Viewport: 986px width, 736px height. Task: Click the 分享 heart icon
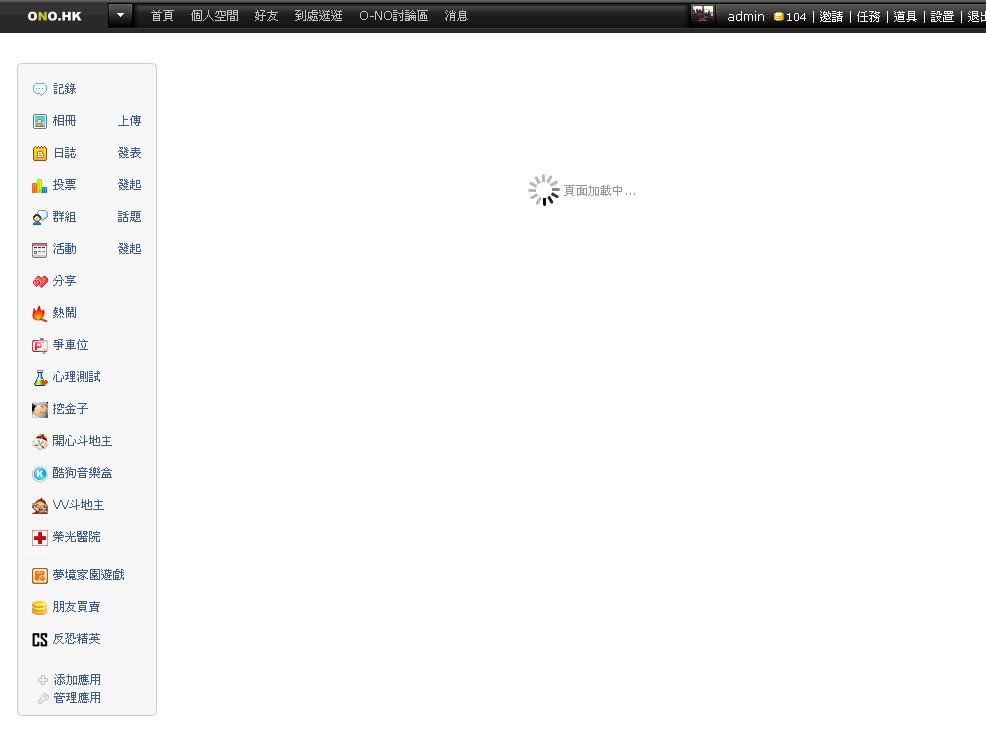(40, 282)
